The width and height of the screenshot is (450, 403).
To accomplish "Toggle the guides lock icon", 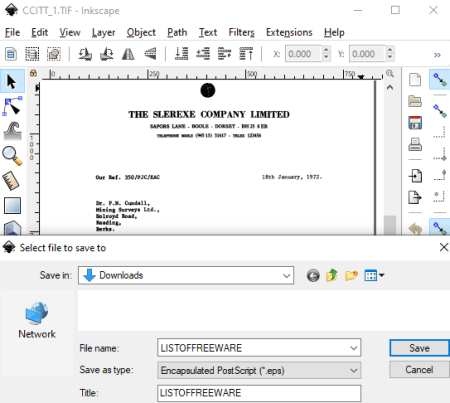I will [33, 73].
